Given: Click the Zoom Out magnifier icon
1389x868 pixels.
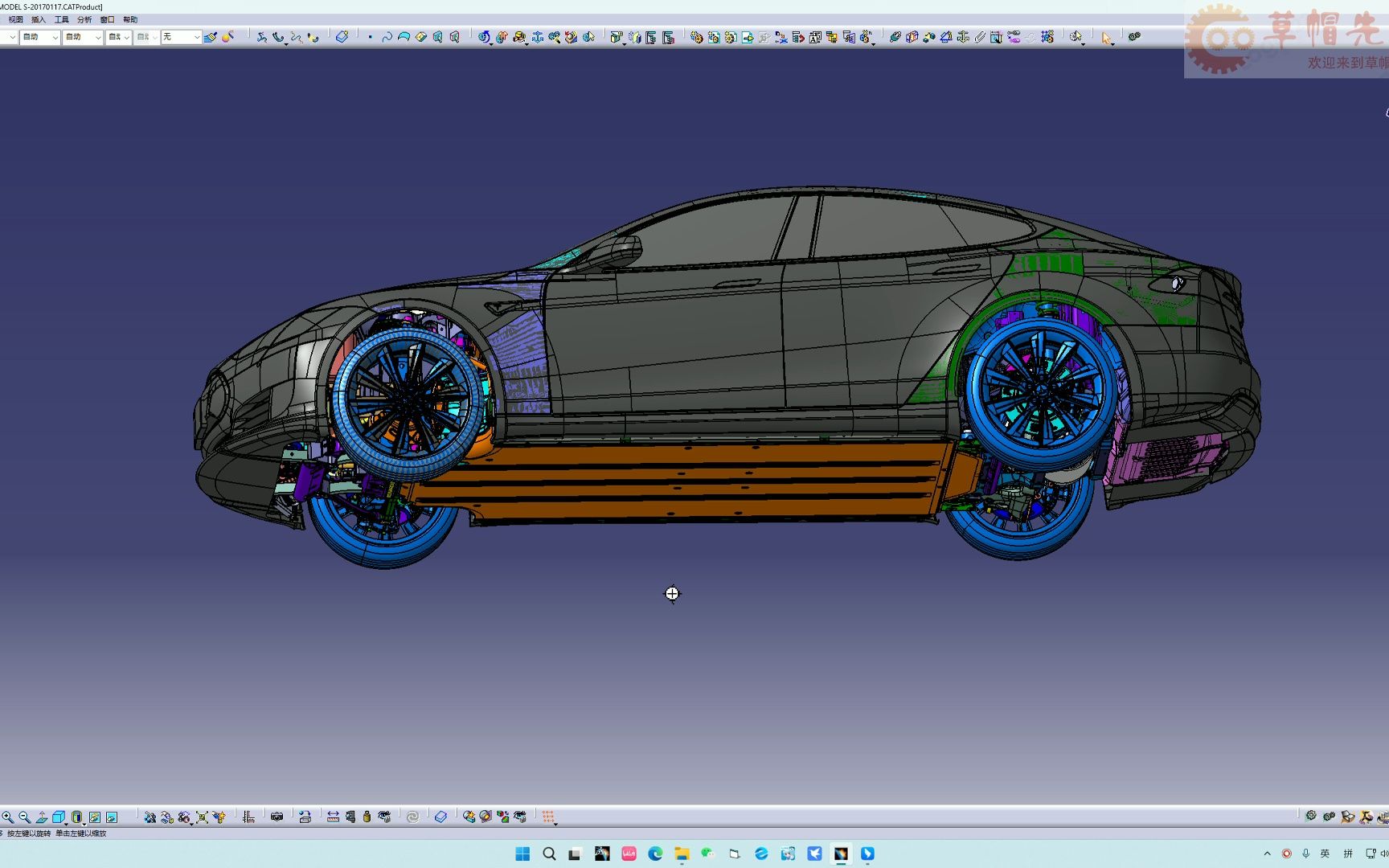Looking at the screenshot, I should pos(24,817).
